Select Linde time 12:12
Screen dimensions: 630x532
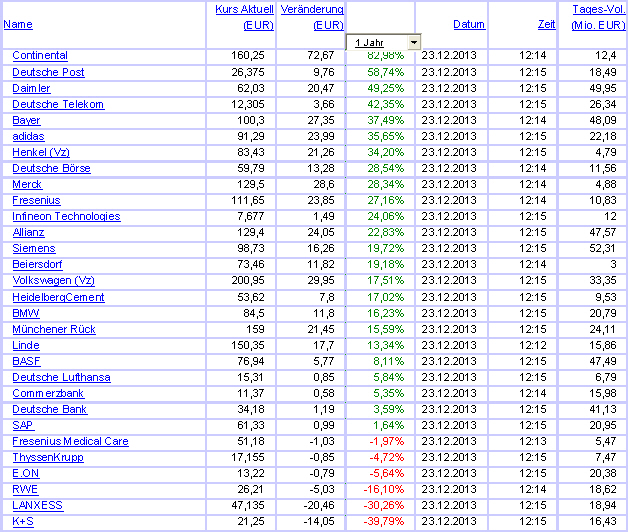532,346
